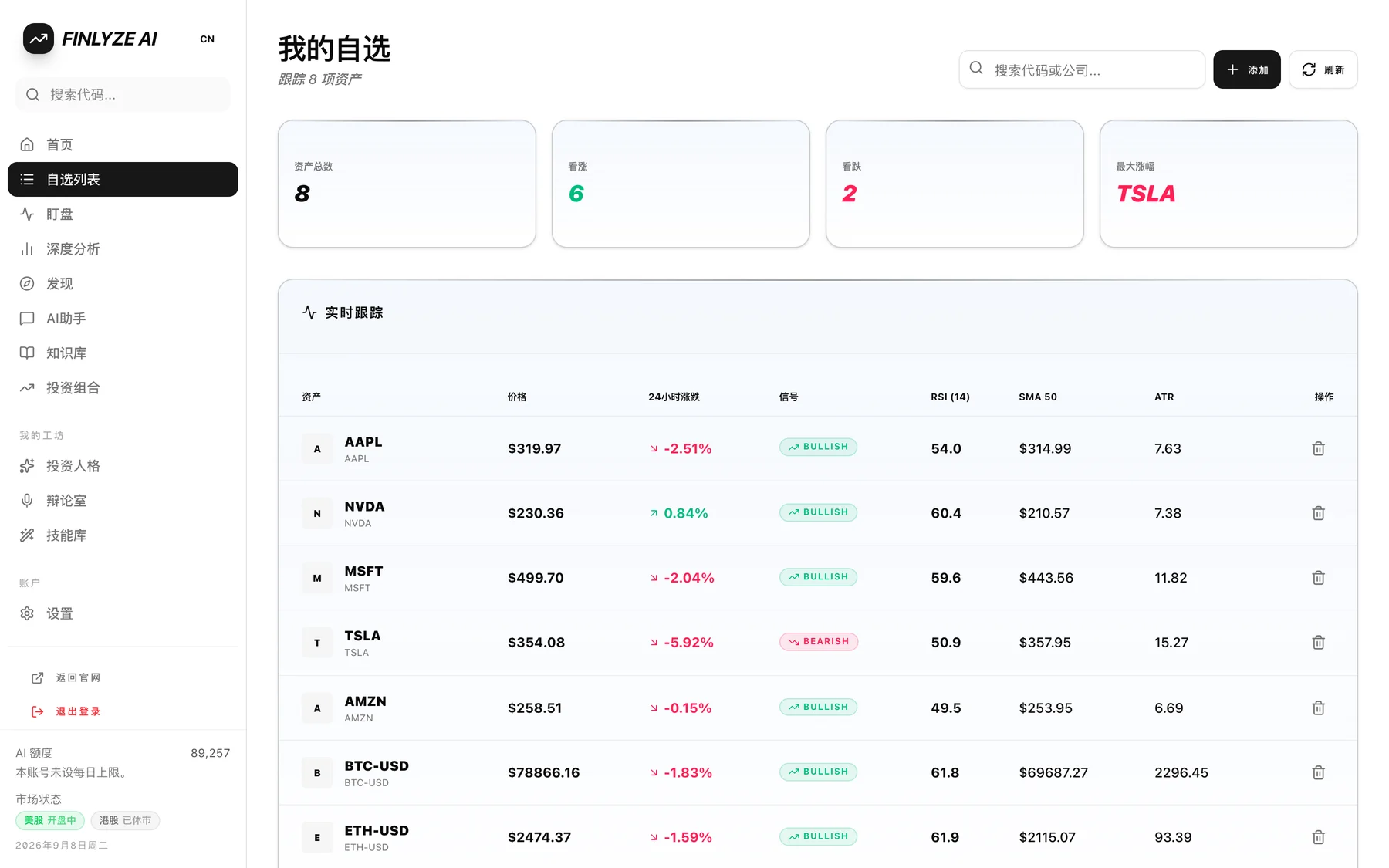Click the ETH-USD letter avatar
The width and height of the screenshot is (1389, 868).
click(x=317, y=837)
